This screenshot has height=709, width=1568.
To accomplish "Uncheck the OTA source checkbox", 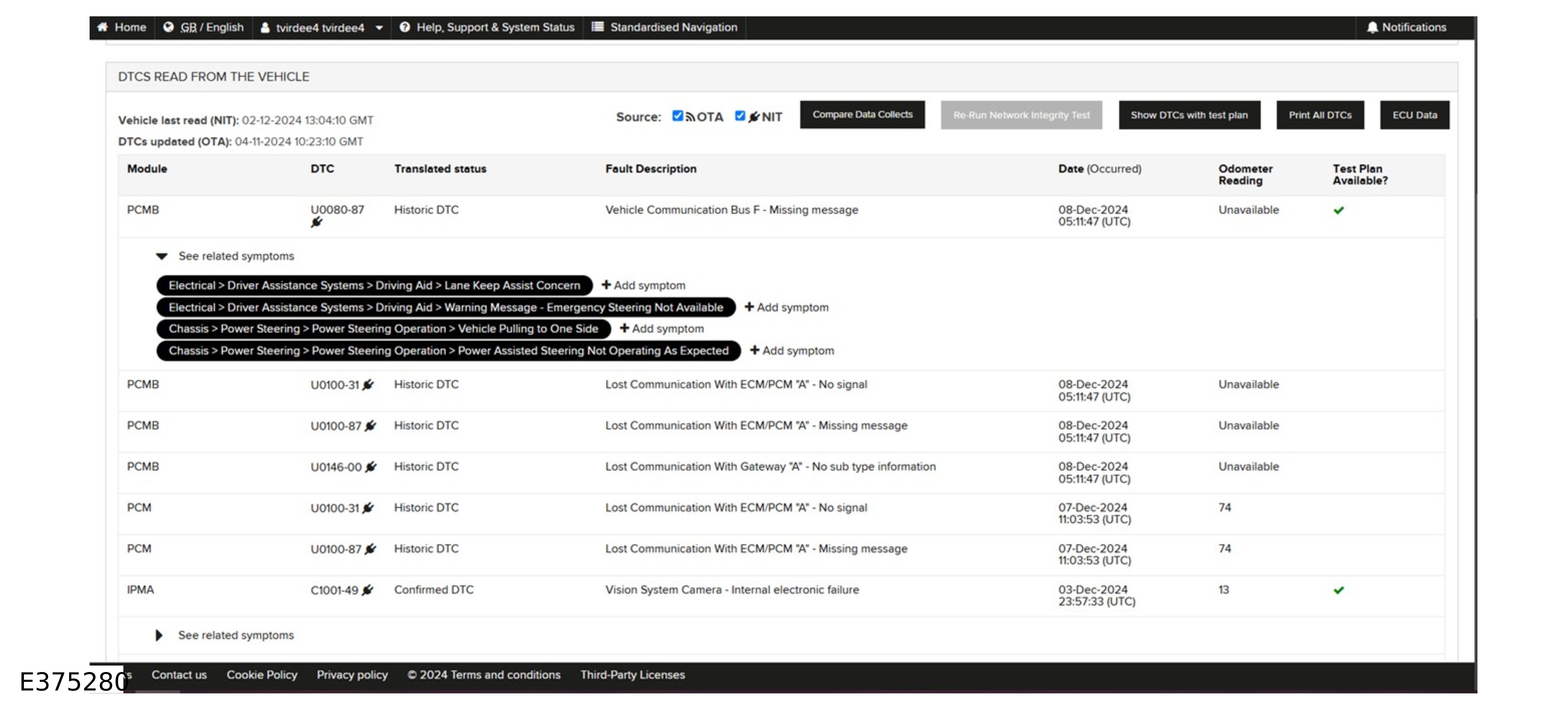I will [677, 116].
